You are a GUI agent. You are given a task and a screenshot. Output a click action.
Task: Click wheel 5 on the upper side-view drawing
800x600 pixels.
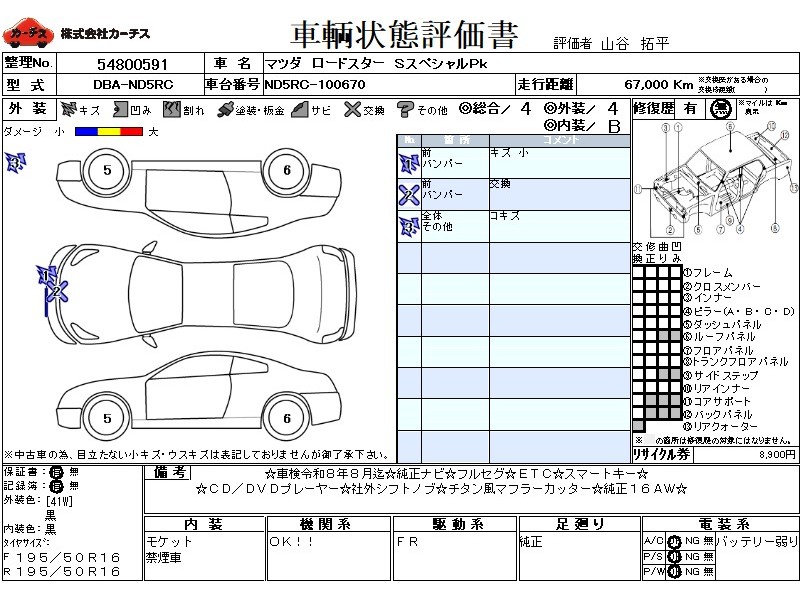[x=107, y=170]
